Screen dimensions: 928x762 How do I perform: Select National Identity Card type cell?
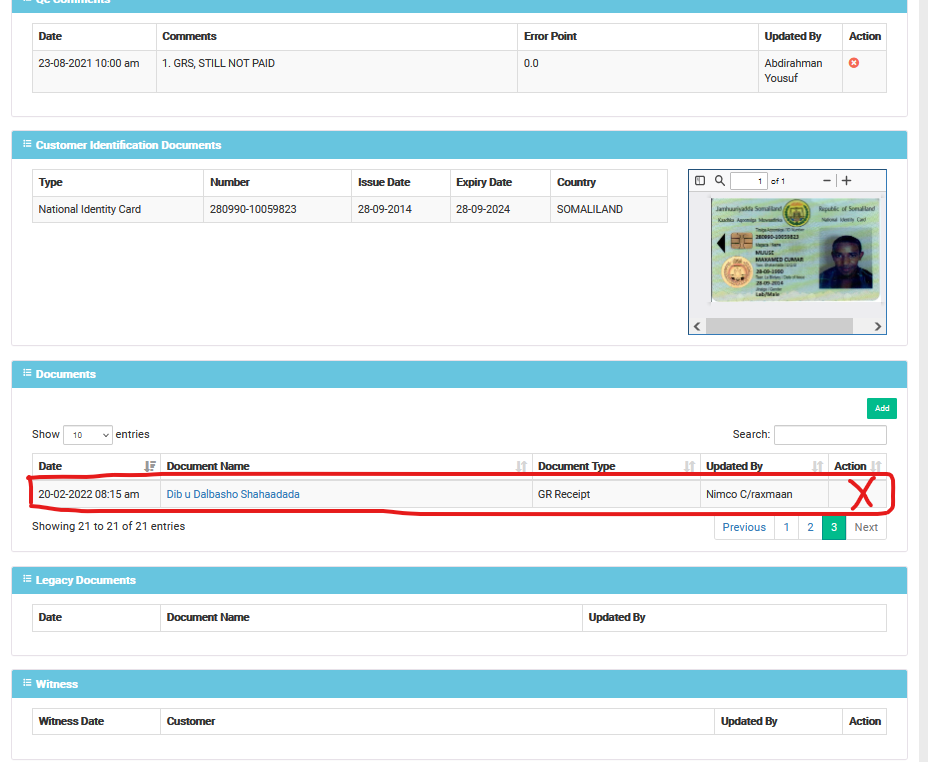point(118,209)
